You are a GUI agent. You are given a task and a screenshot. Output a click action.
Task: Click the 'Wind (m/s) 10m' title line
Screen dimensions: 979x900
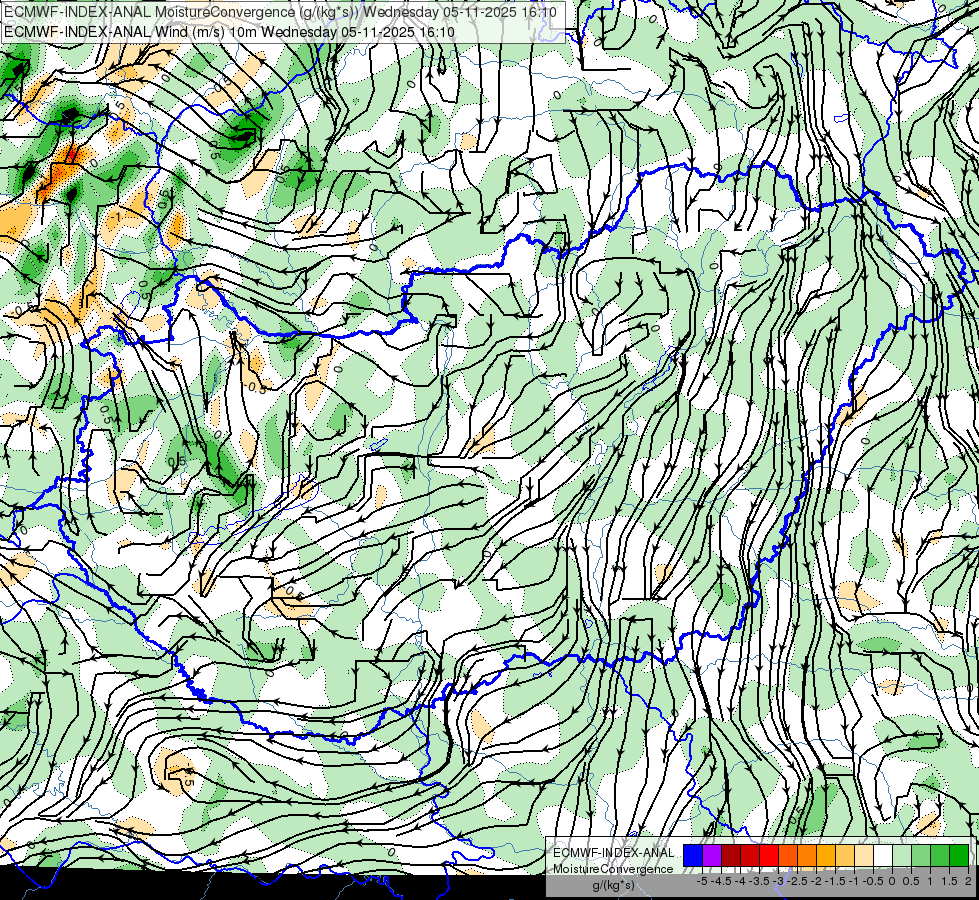[229, 32]
